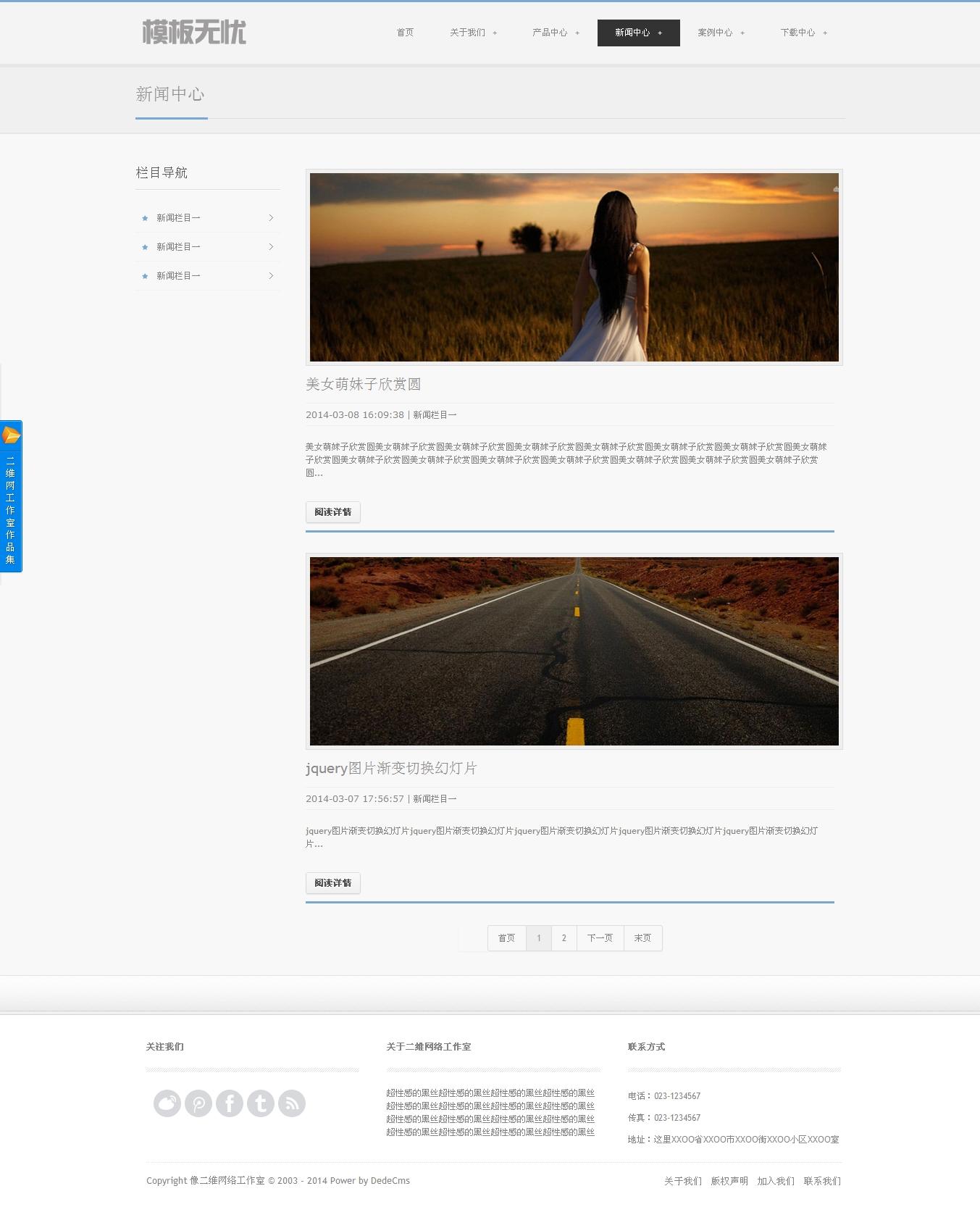Screen dimensions: 980x1207
Task: Open the Pinterest social icon in footer
Action: point(198,1103)
